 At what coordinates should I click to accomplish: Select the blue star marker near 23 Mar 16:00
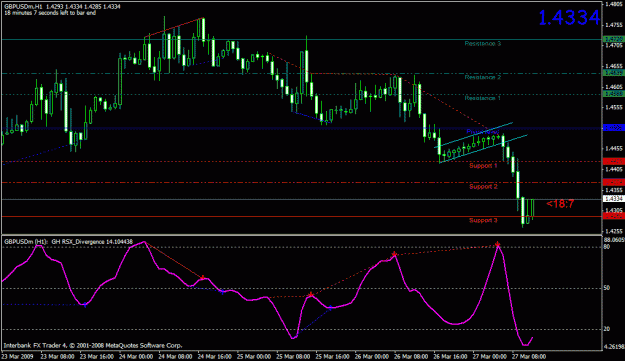pos(85,305)
